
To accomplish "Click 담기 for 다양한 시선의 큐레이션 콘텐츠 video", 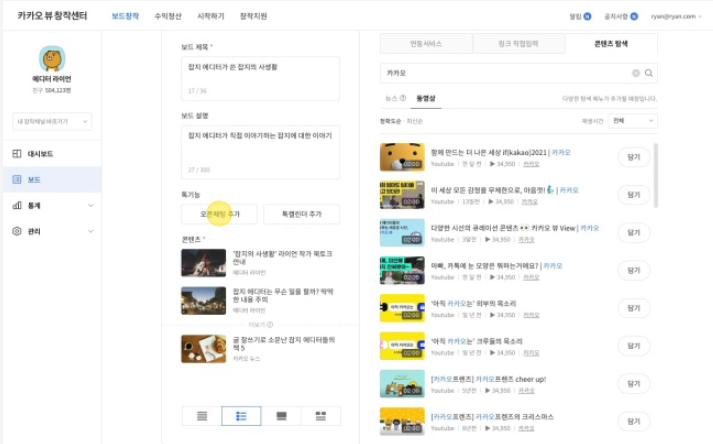I will [x=634, y=232].
